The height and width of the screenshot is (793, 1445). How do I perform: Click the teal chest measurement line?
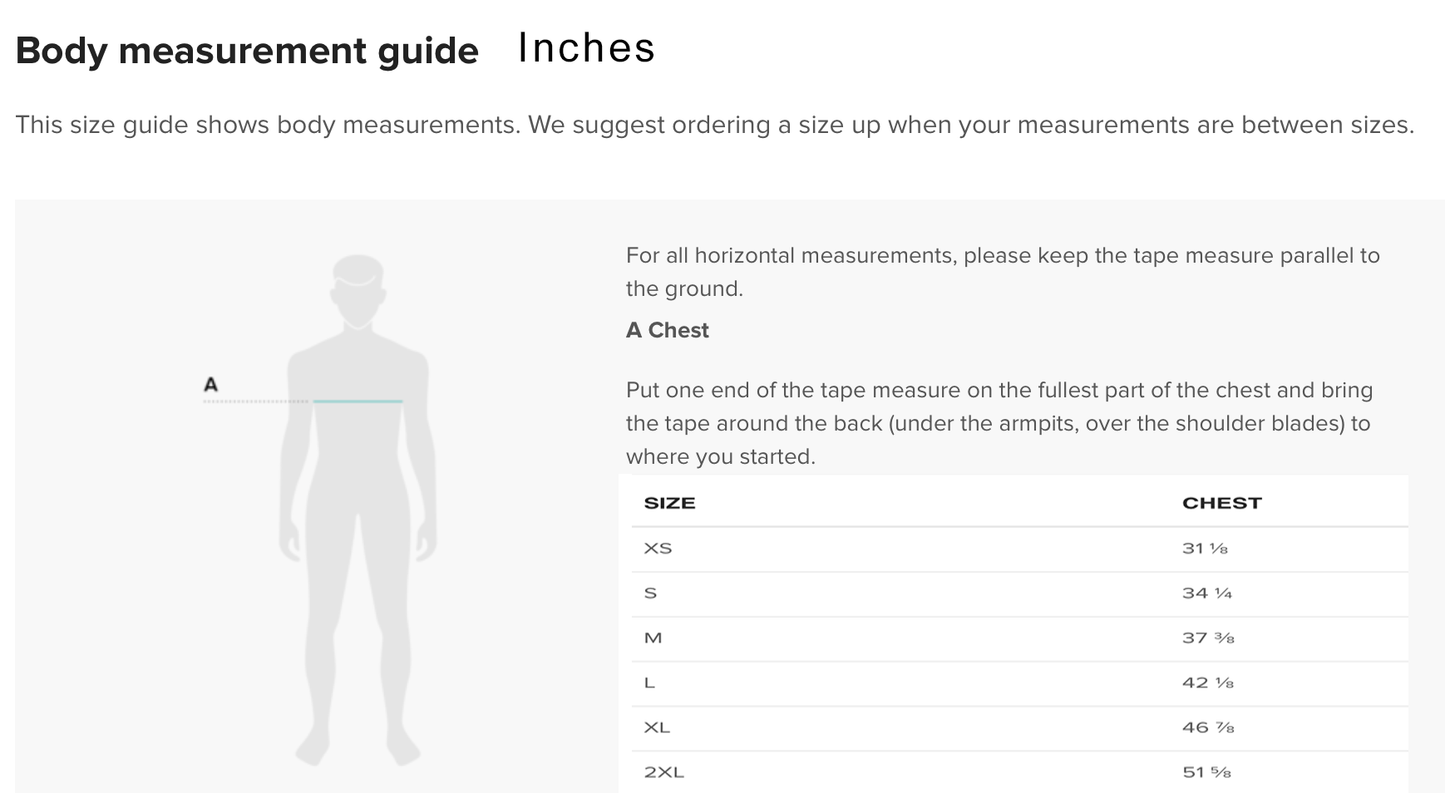click(357, 401)
